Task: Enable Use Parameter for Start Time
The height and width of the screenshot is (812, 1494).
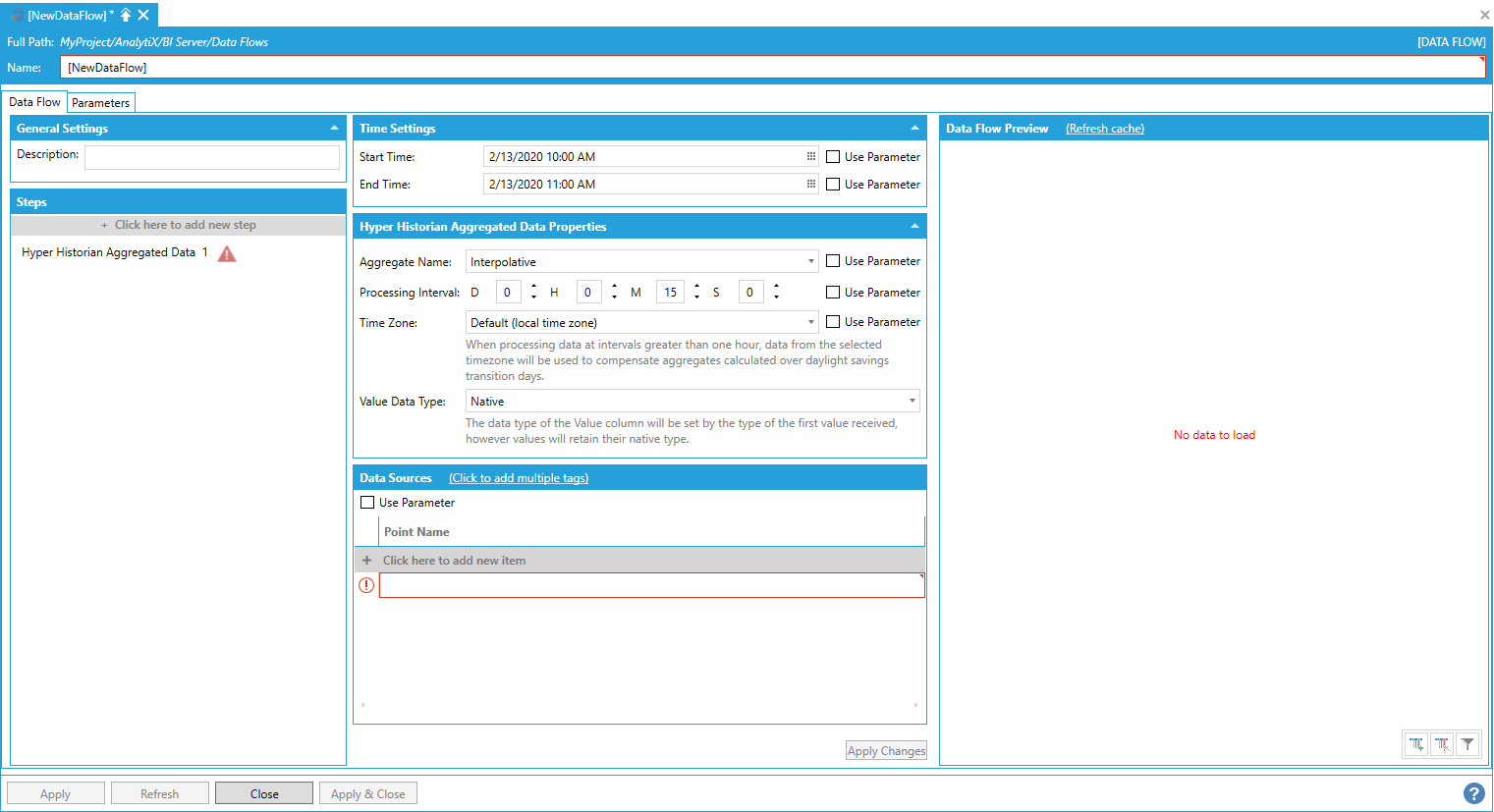Action: (833, 157)
